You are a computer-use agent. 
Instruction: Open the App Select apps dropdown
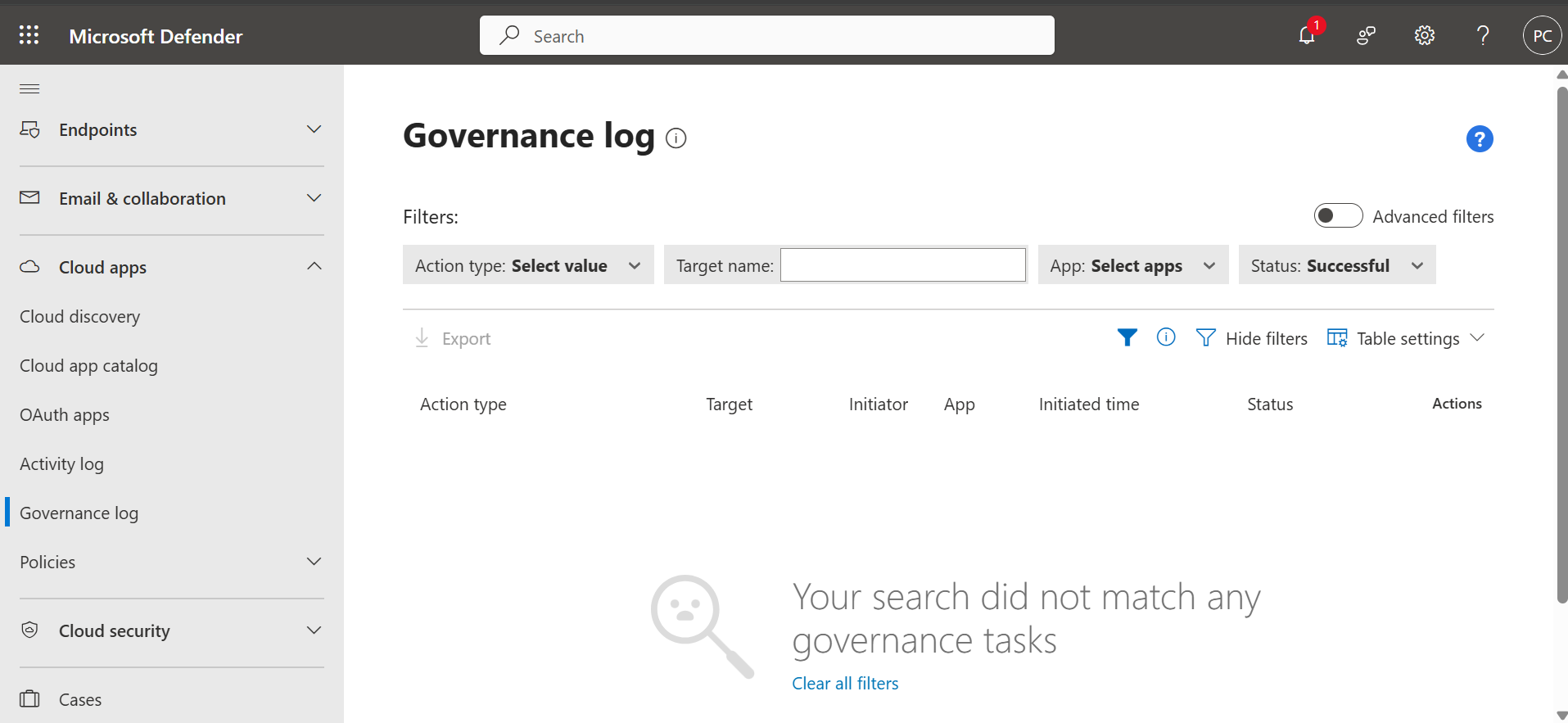1133,264
